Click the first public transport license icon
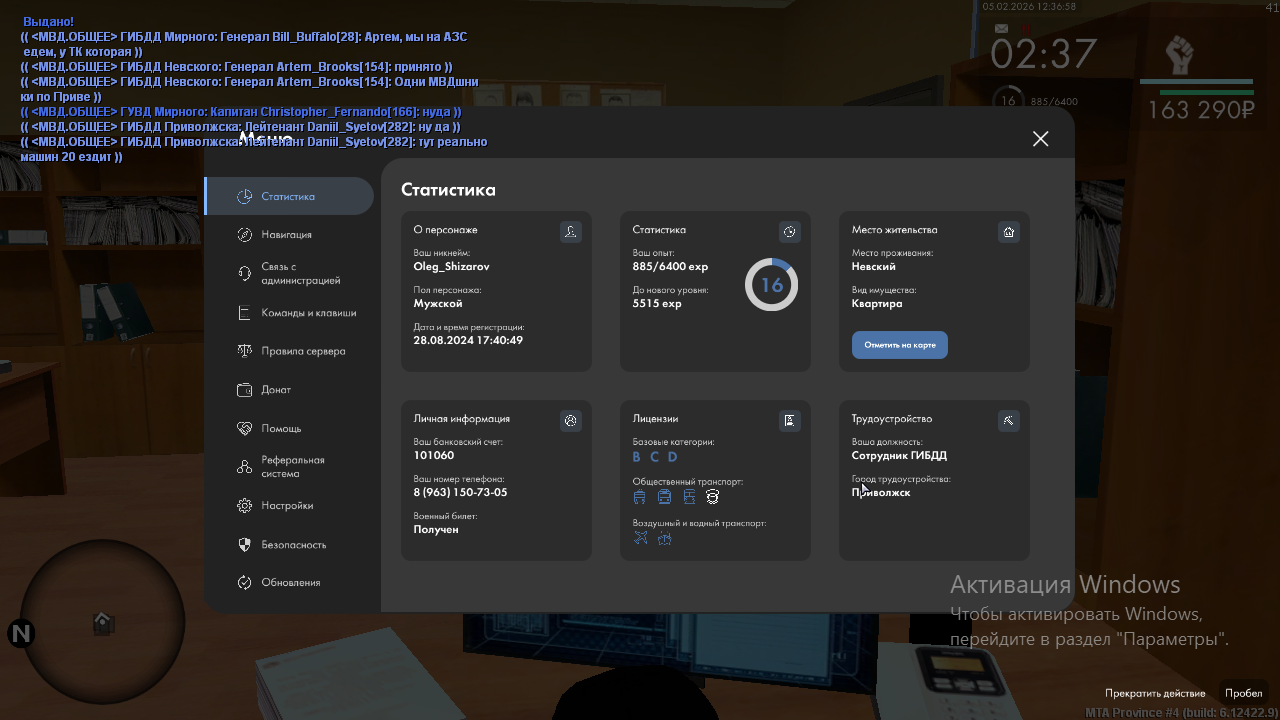The image size is (1280, 720). click(x=640, y=497)
